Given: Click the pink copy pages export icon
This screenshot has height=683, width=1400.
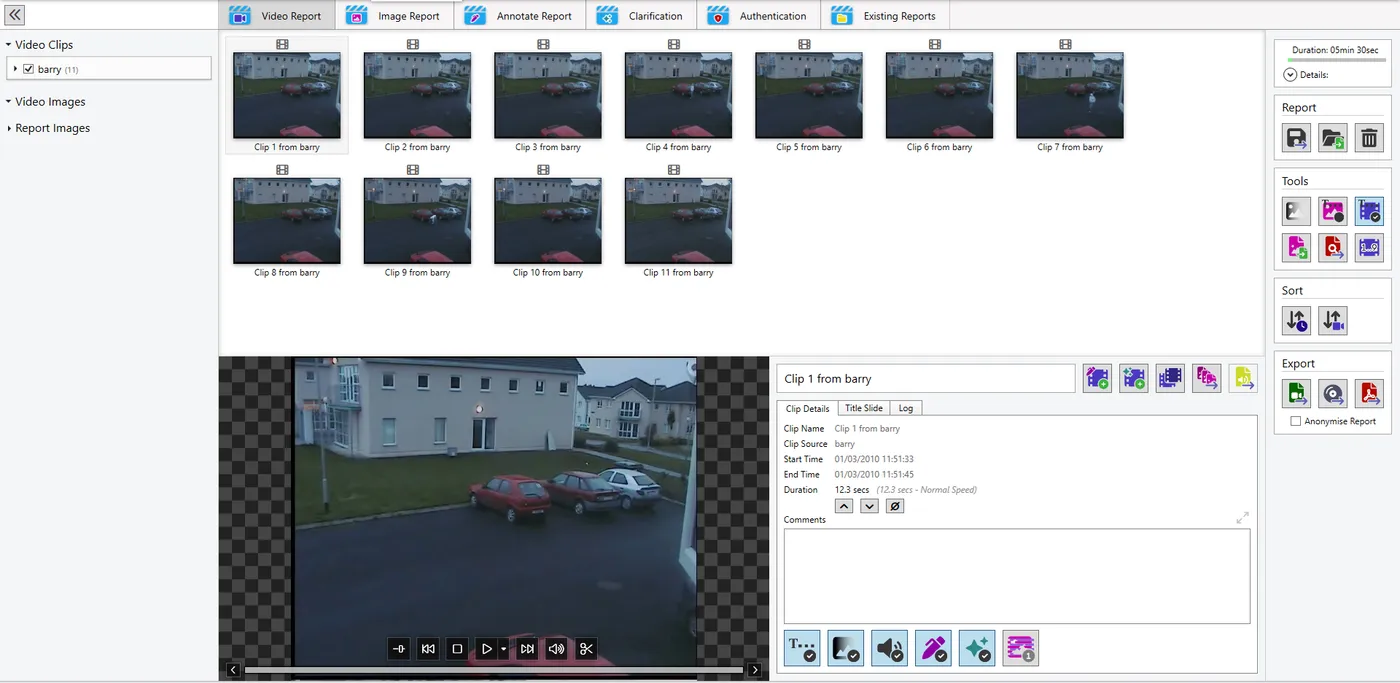Looking at the screenshot, I should (x=1206, y=378).
